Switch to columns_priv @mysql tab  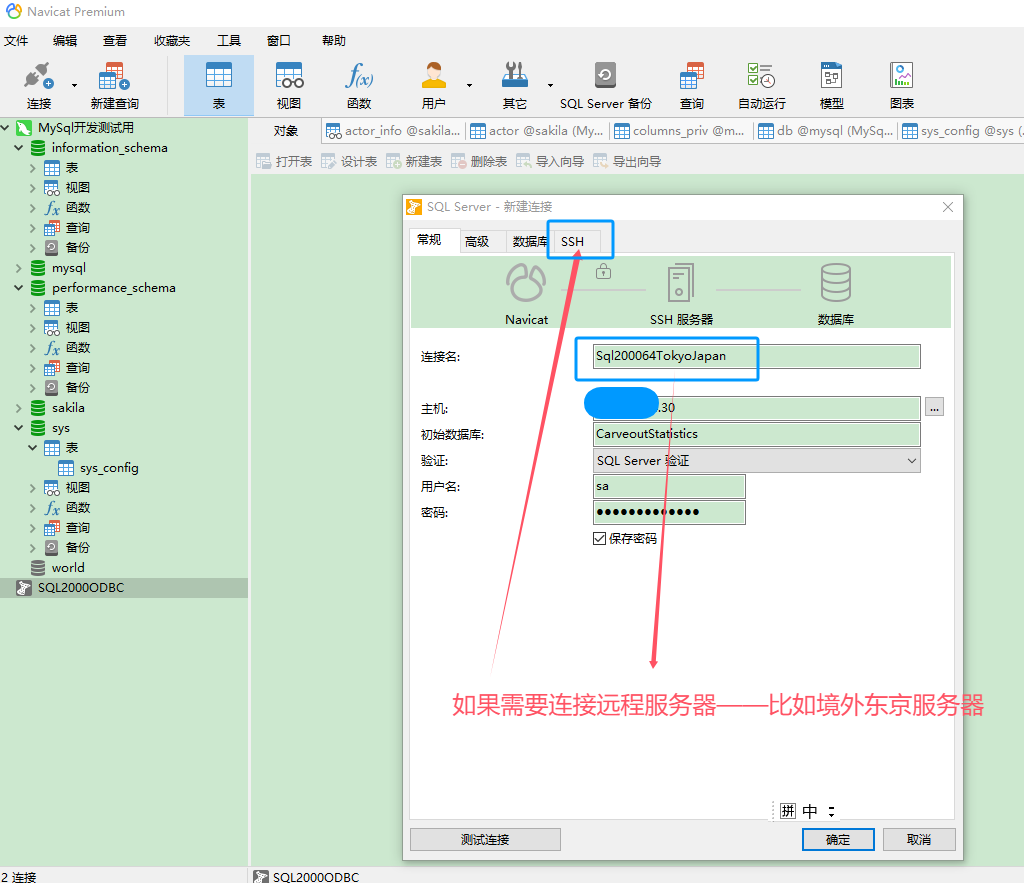coord(679,131)
